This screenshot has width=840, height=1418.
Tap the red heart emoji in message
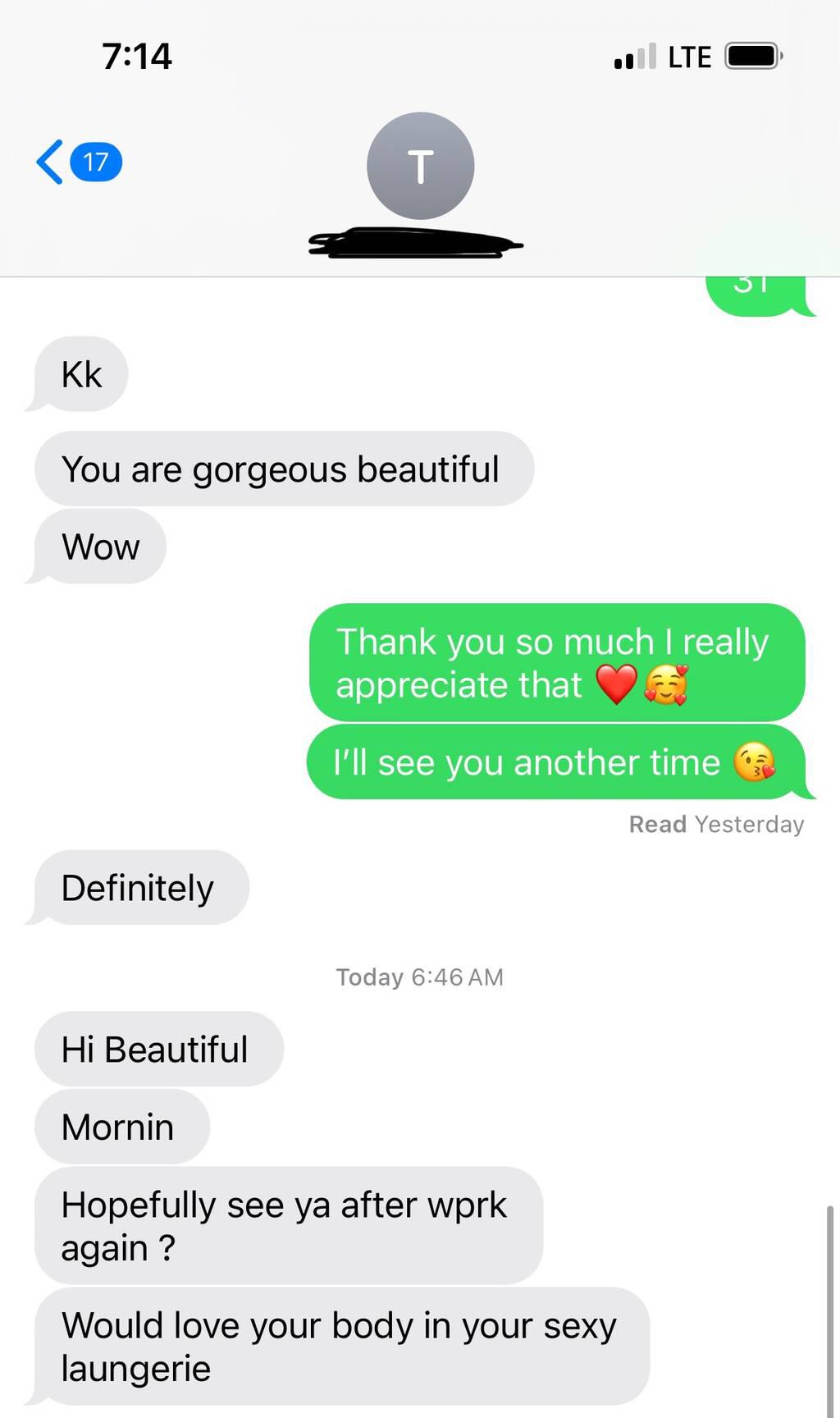[616, 685]
